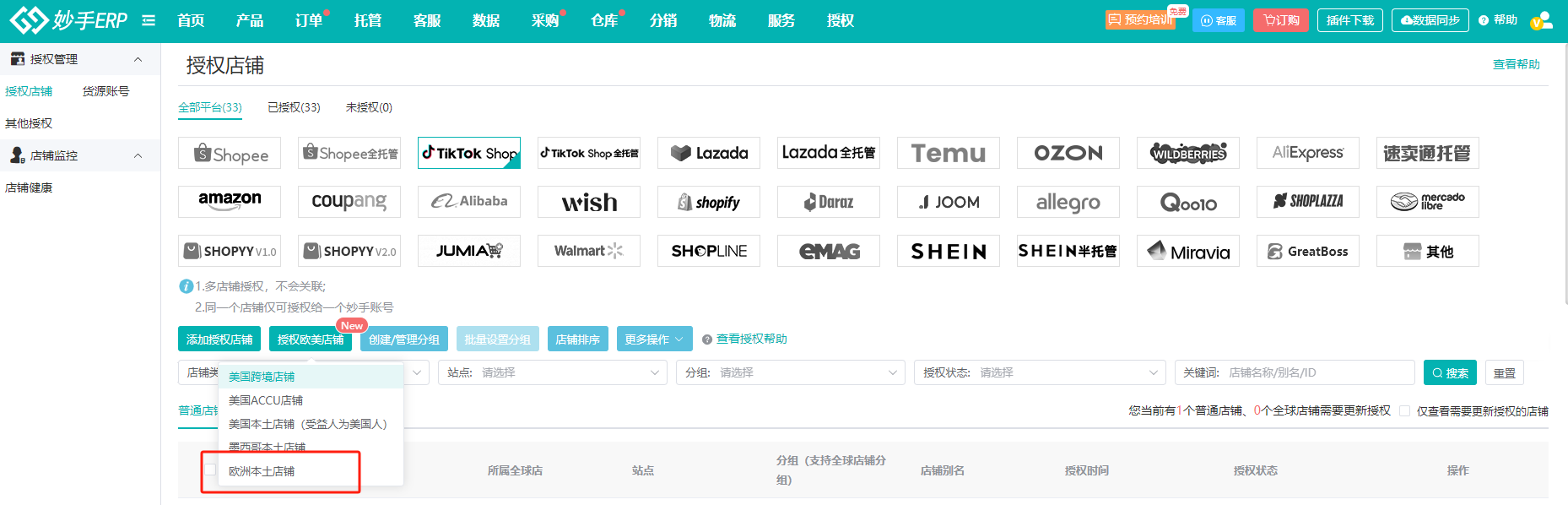The height and width of the screenshot is (505, 1568).
Task: Collapse the 授权管理 sidebar section
Action: pyautogui.click(x=138, y=59)
